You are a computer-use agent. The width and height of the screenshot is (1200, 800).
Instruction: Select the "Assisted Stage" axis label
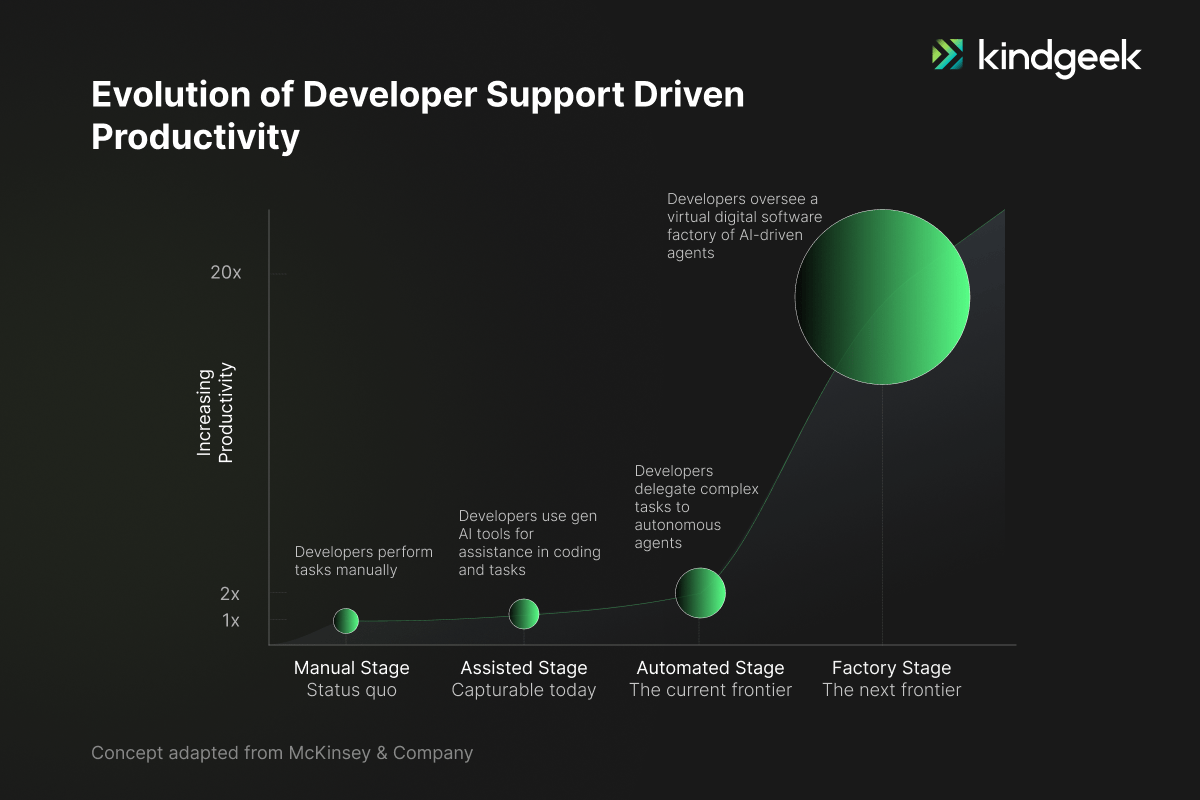coord(524,668)
